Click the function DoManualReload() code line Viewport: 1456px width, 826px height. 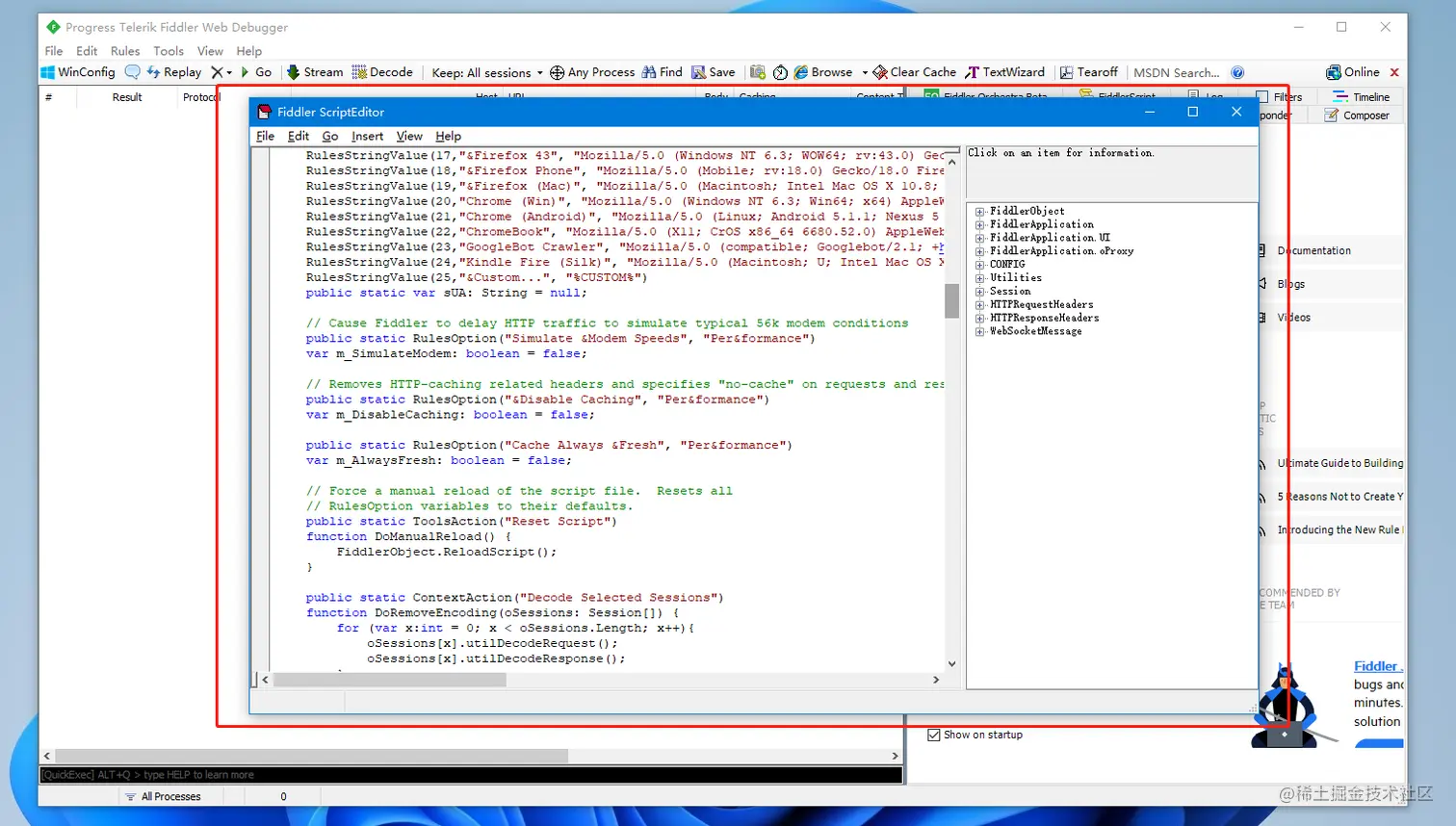tap(409, 536)
